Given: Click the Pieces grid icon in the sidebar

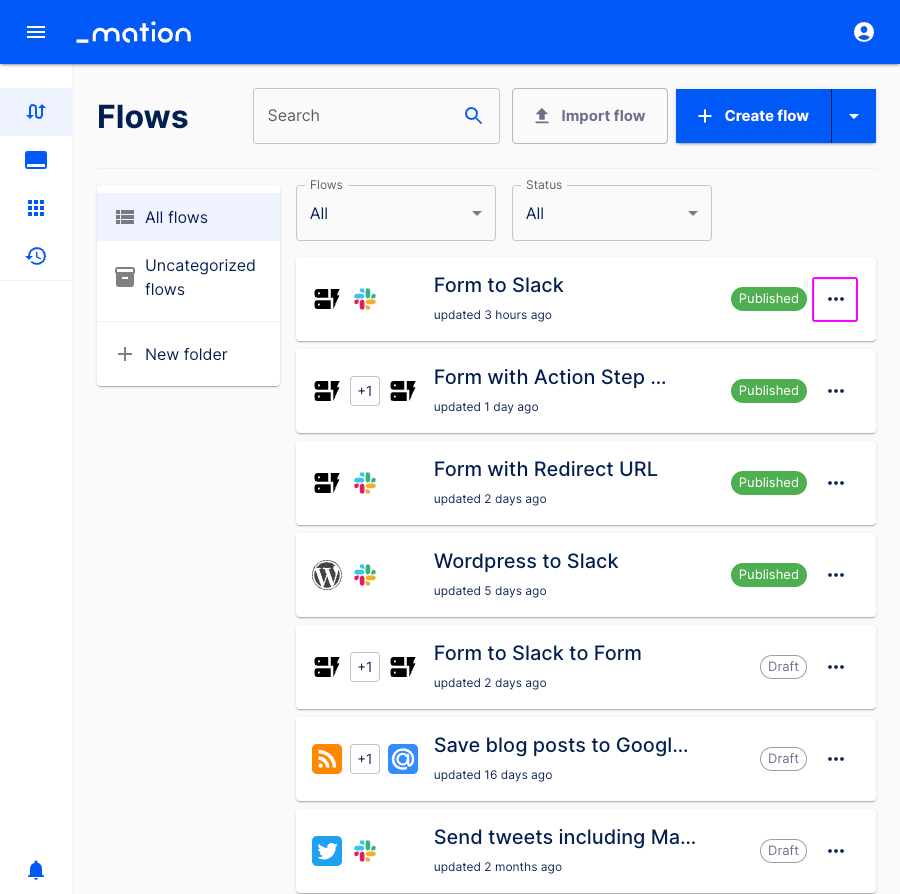Looking at the screenshot, I should click(36, 207).
